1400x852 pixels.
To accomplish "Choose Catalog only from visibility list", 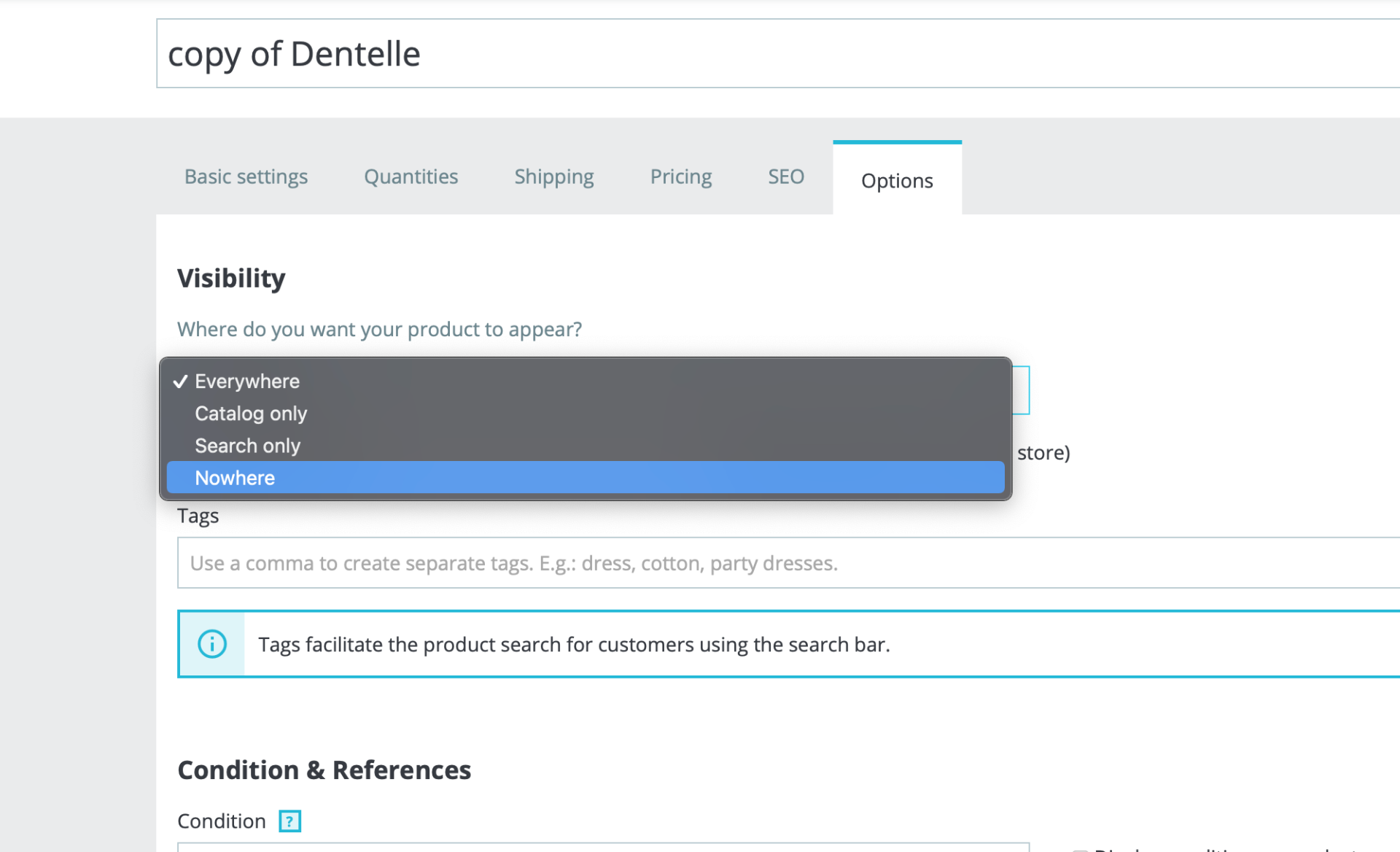I will click(251, 414).
